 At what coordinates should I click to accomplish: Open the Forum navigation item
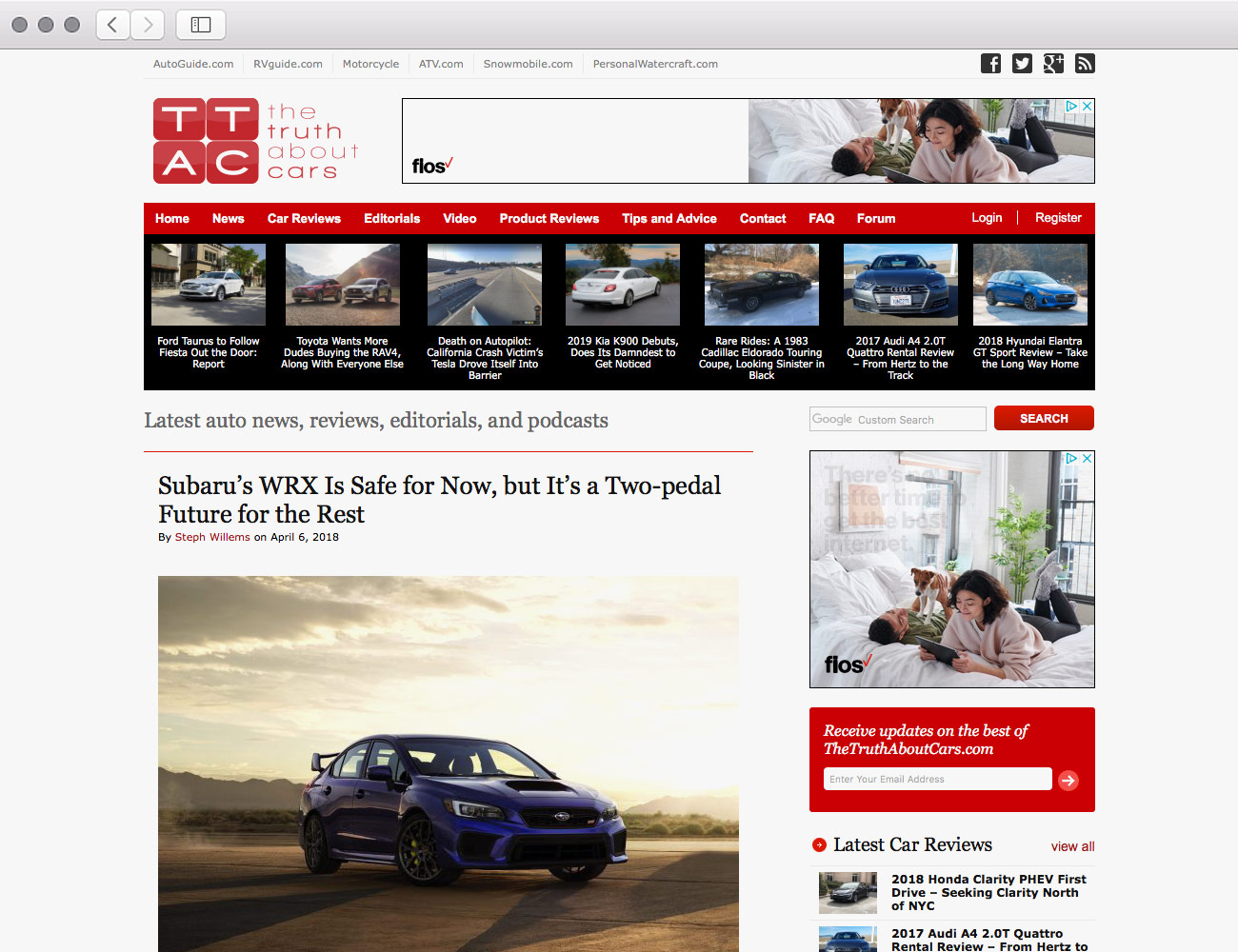(x=875, y=218)
